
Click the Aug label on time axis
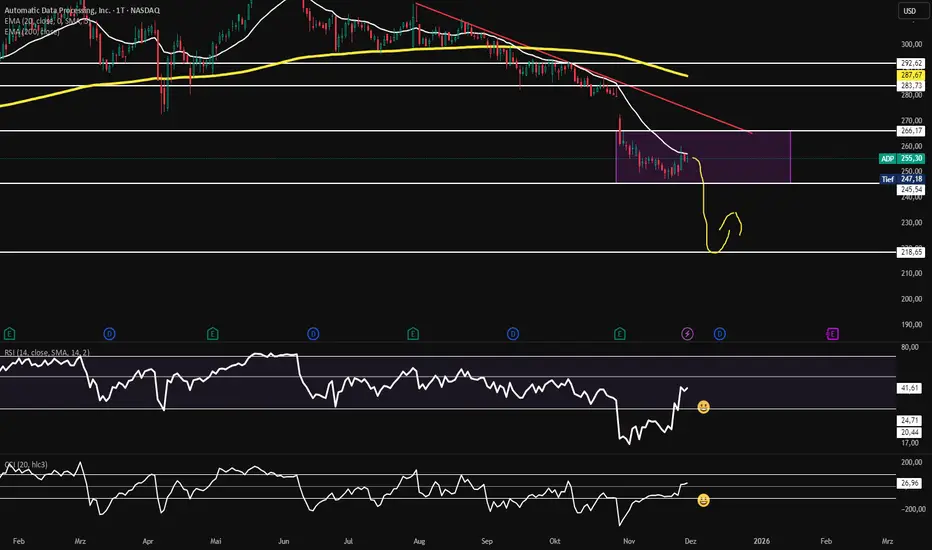coord(419,541)
